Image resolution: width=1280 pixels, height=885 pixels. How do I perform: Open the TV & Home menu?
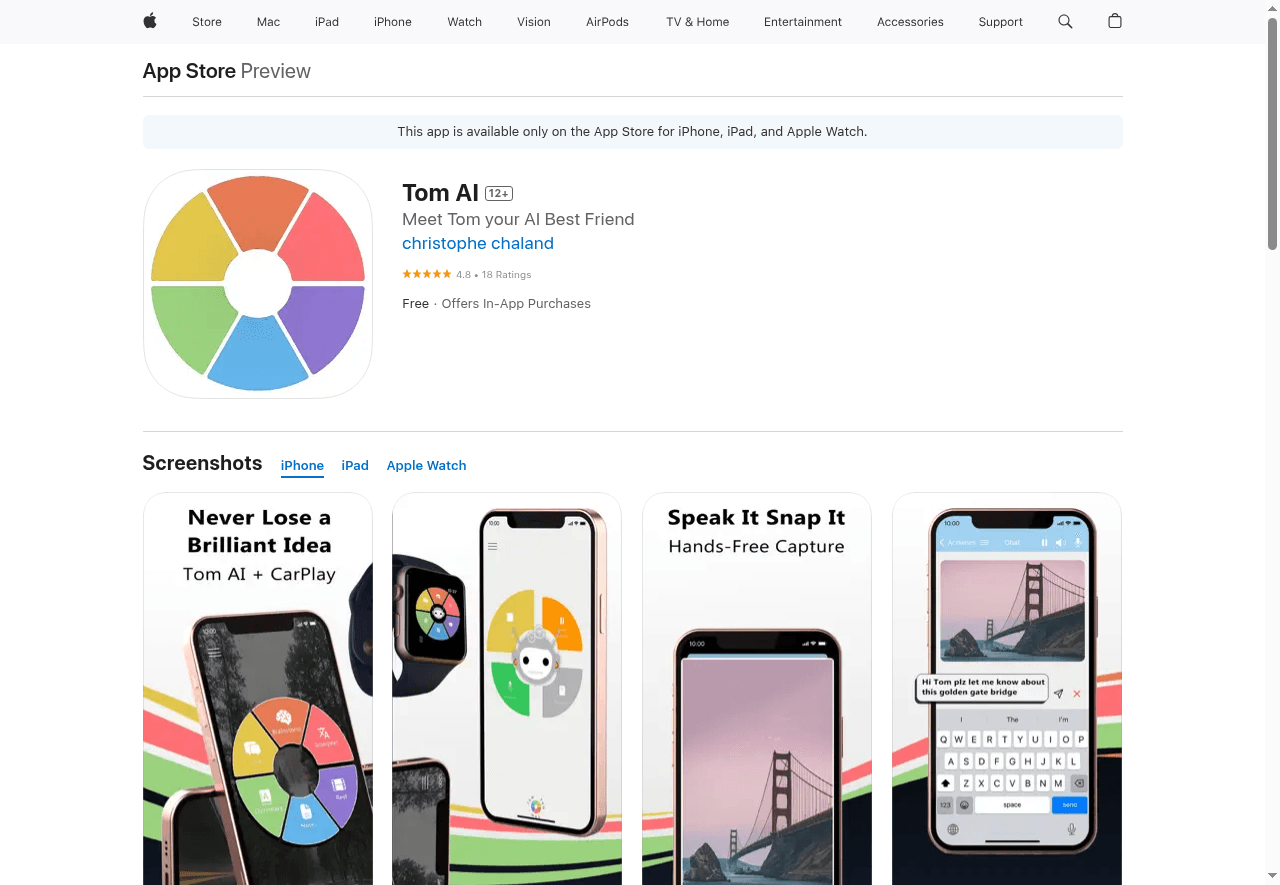coord(698,21)
